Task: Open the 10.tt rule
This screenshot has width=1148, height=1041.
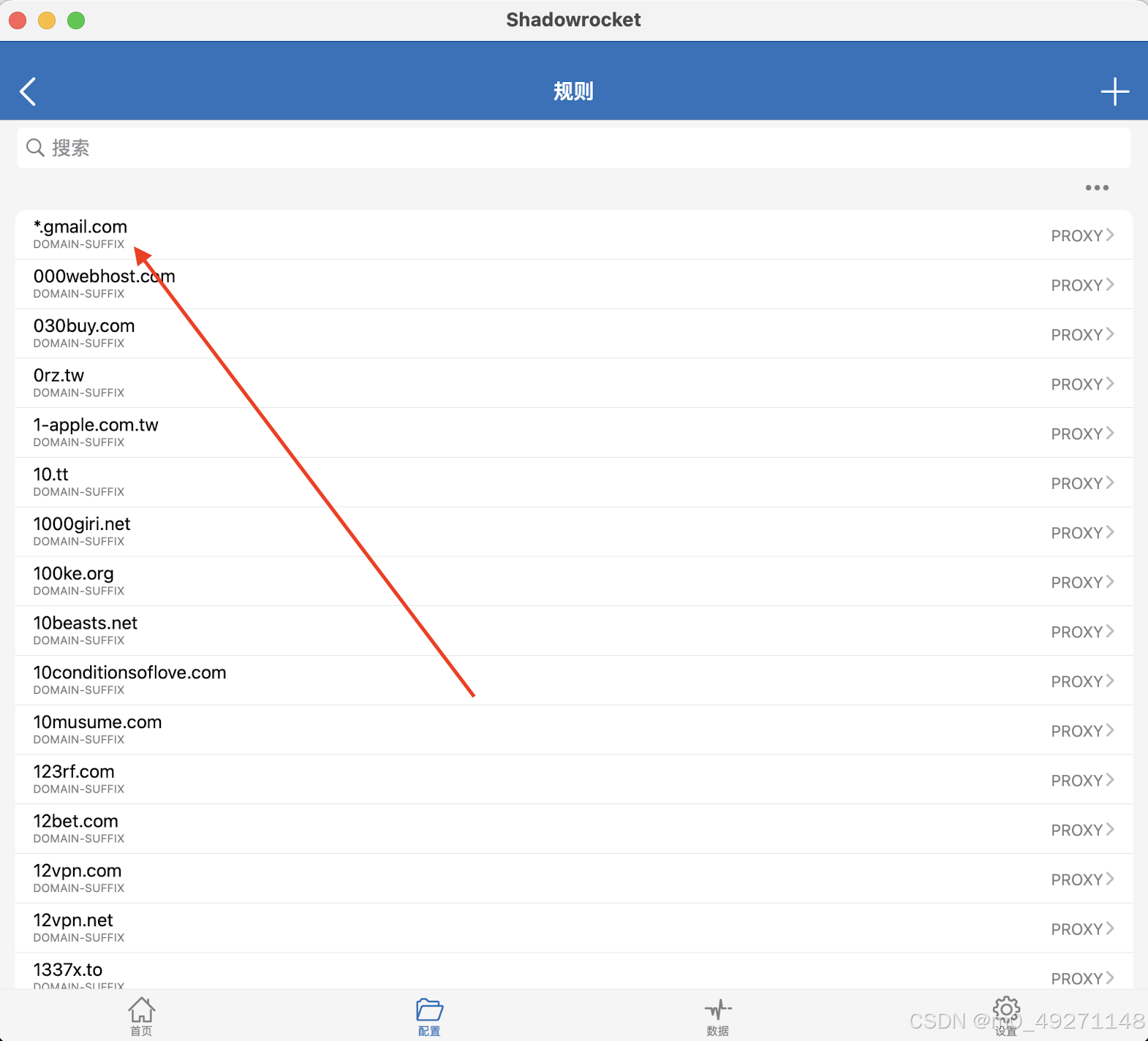Action: point(574,482)
